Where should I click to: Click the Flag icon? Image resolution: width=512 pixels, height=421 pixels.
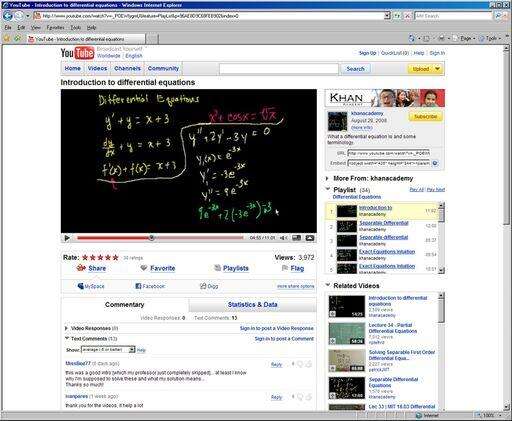click(x=285, y=268)
